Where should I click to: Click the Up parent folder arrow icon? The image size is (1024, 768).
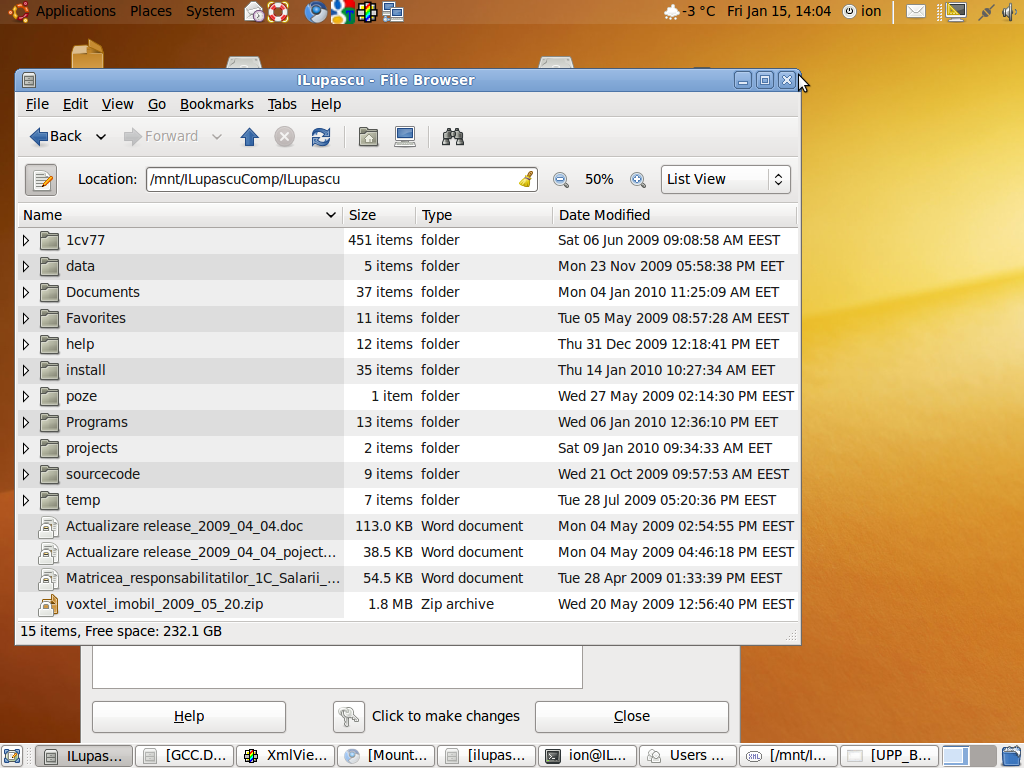pos(250,137)
